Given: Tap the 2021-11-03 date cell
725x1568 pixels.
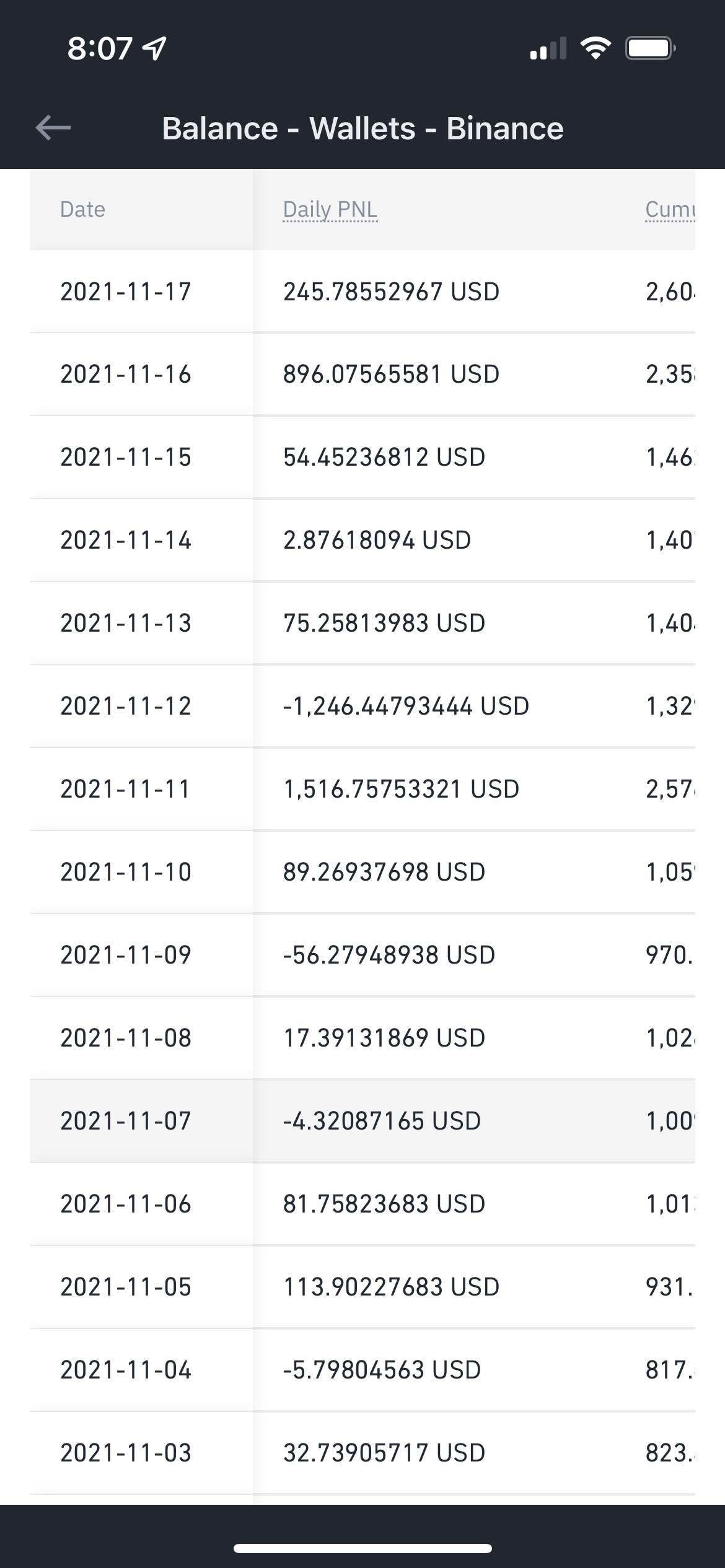Looking at the screenshot, I should pos(126,1453).
